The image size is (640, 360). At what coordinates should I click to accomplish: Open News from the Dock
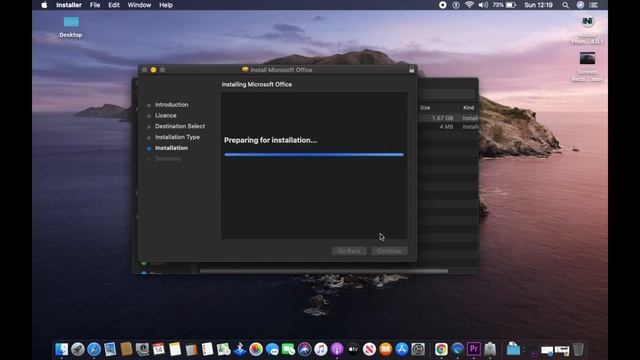pos(369,349)
